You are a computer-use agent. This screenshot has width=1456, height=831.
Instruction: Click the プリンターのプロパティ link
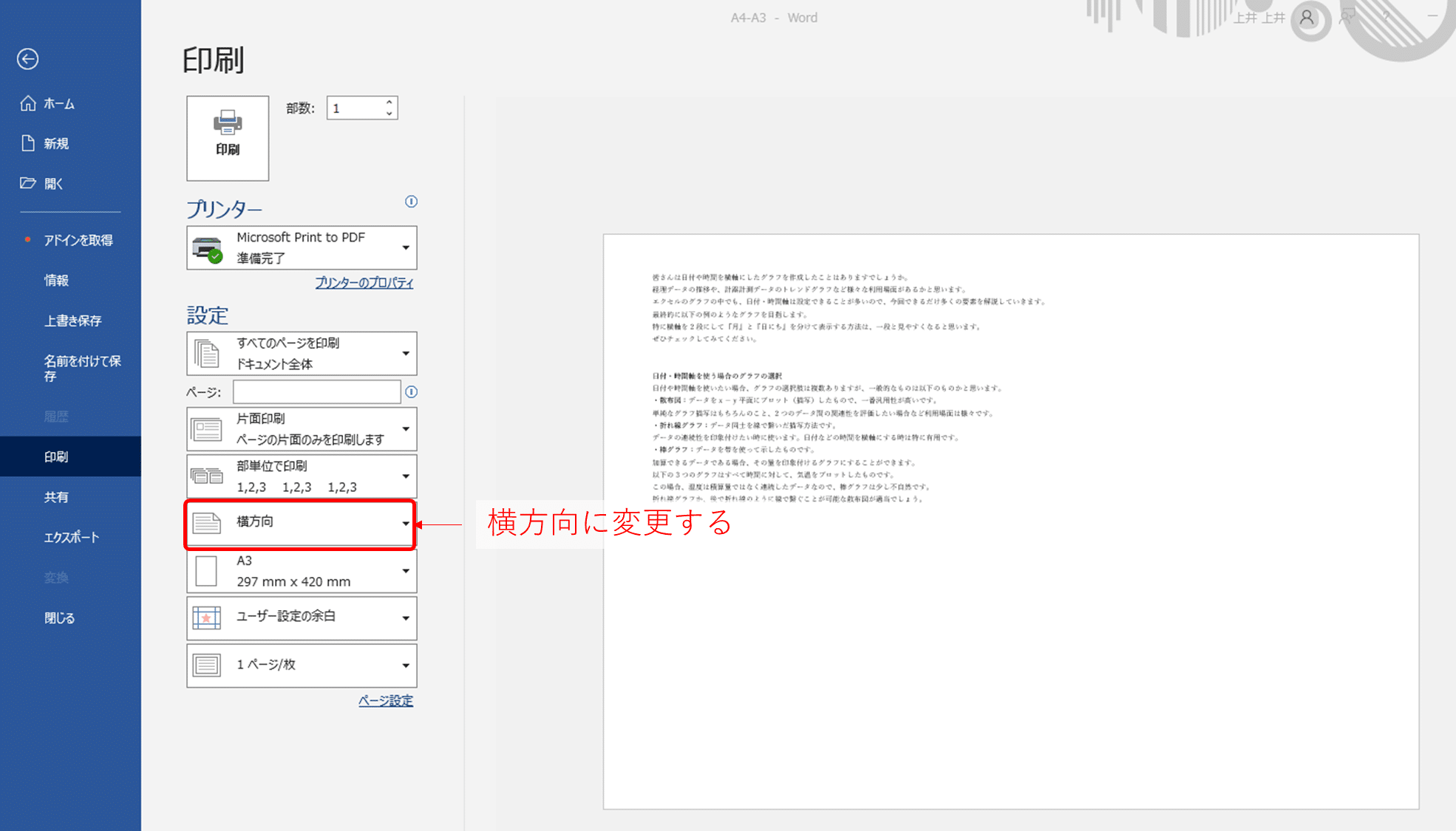(364, 282)
